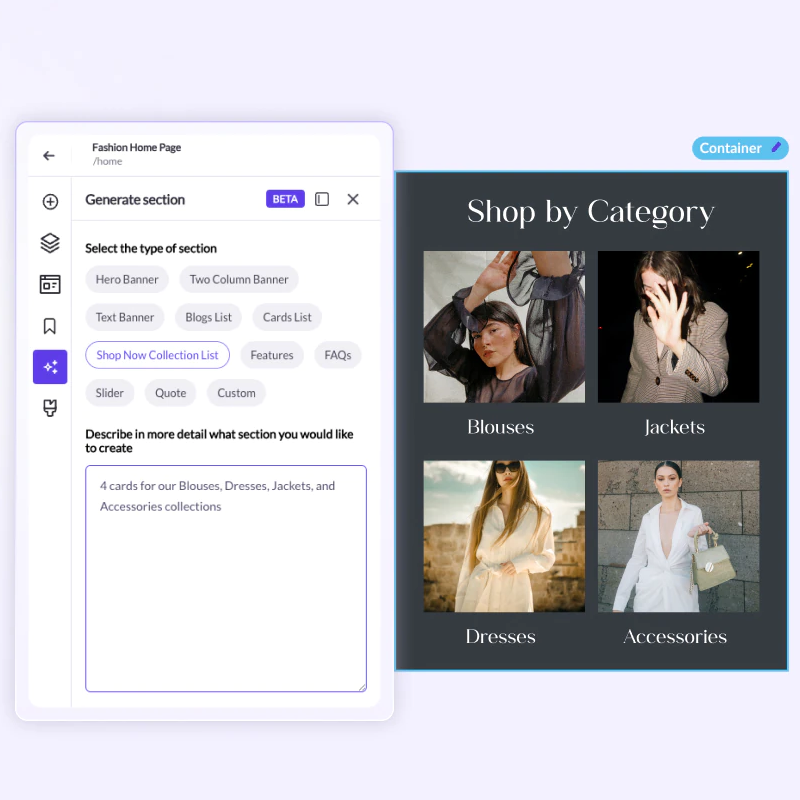Toggle the panel dock layout icon
800x800 pixels.
pos(322,200)
